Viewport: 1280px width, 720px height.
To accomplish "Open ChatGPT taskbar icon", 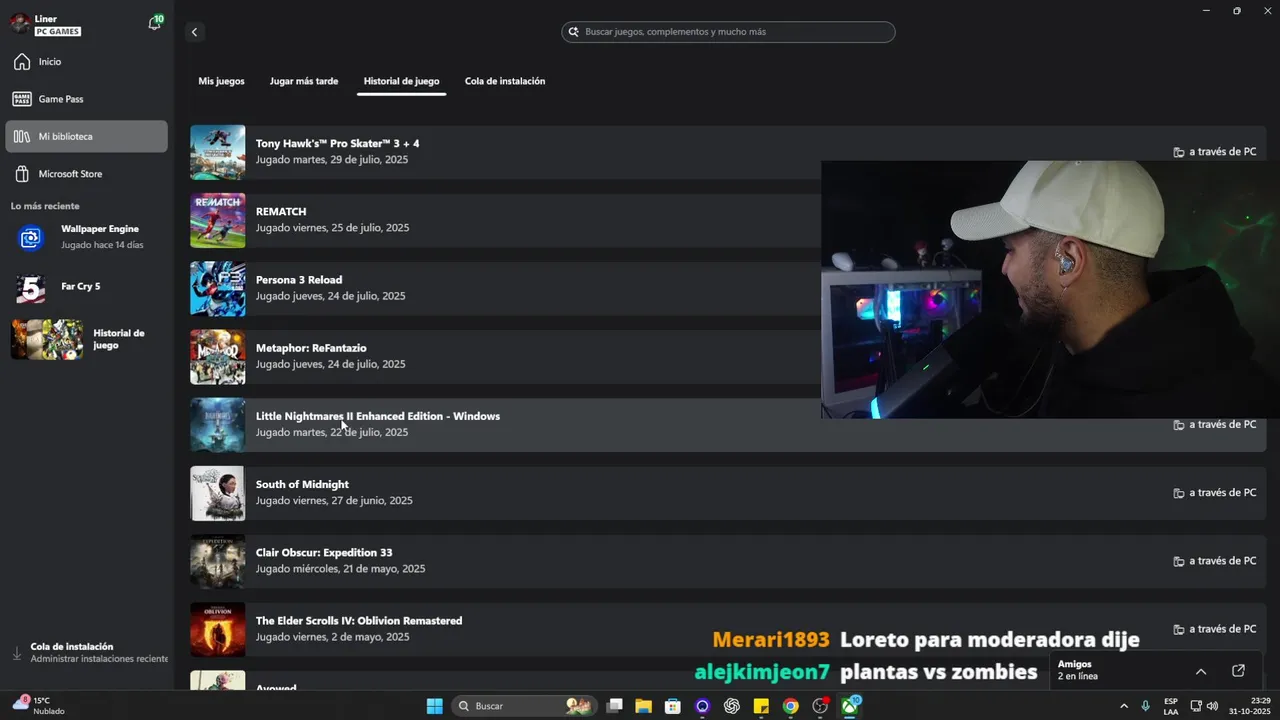I will [x=732, y=706].
